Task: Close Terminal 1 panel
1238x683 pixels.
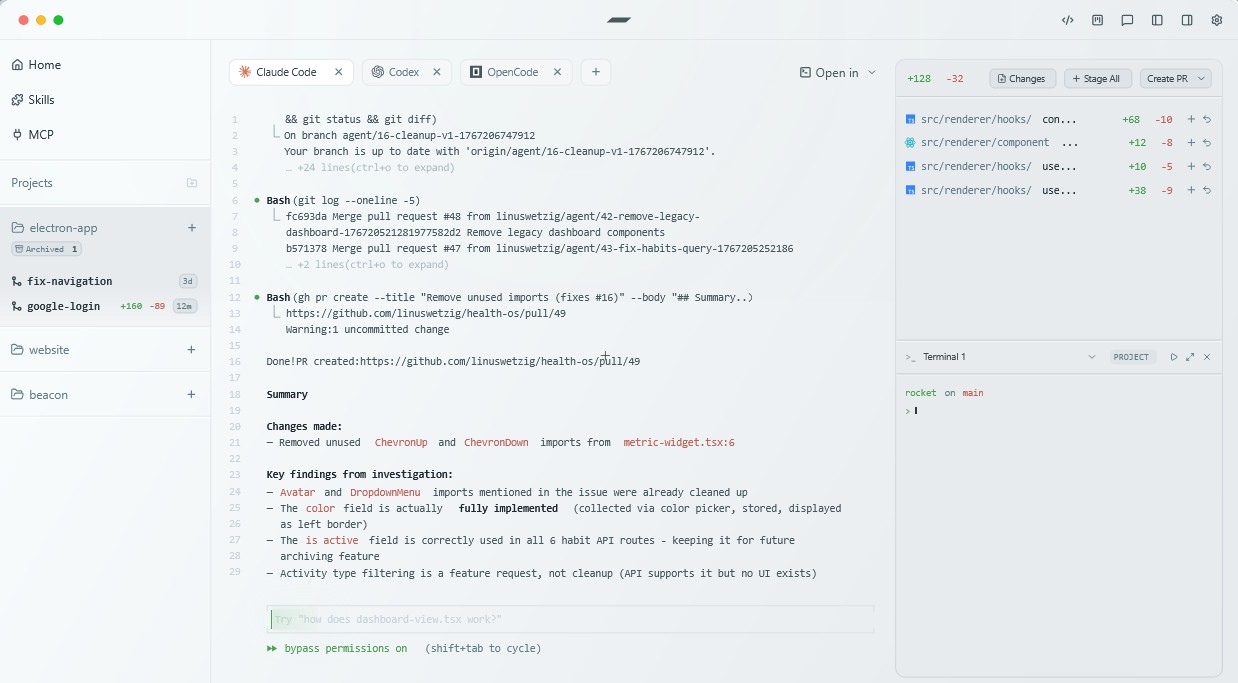Action: click(1207, 357)
